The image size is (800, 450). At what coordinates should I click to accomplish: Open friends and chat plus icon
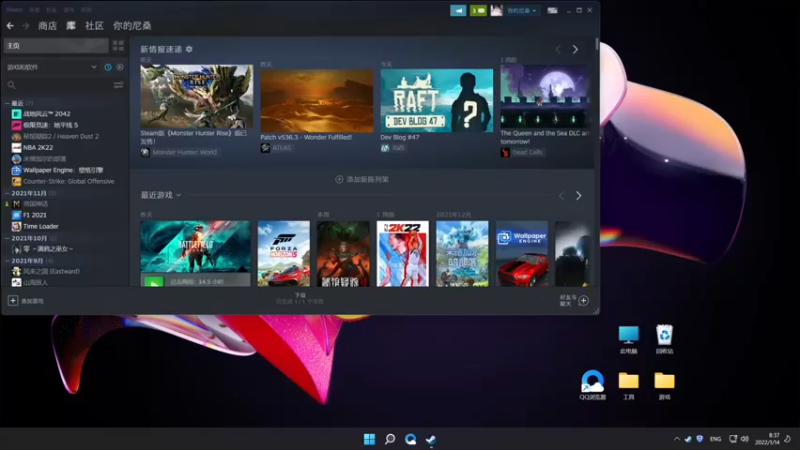pyautogui.click(x=584, y=301)
